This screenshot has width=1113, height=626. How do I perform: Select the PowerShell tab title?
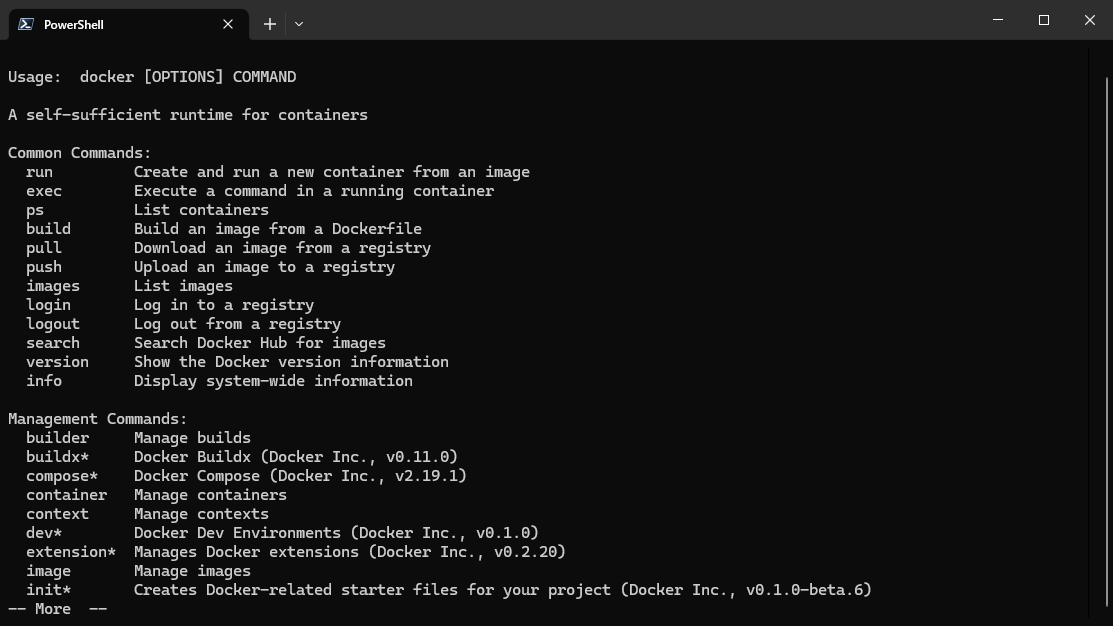pyautogui.click(x=74, y=24)
